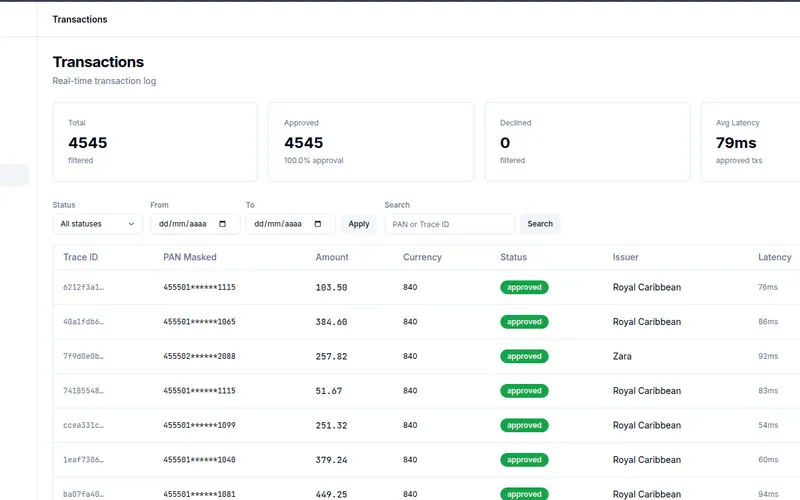
Task: Select trace ID 40a1fdb6
Action: coord(83,322)
